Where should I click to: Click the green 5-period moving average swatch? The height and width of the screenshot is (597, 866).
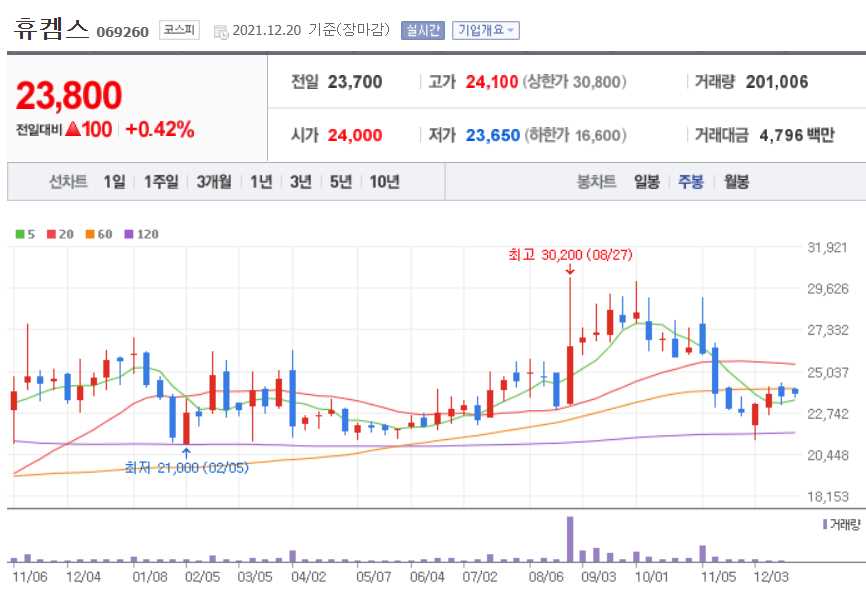(x=20, y=234)
